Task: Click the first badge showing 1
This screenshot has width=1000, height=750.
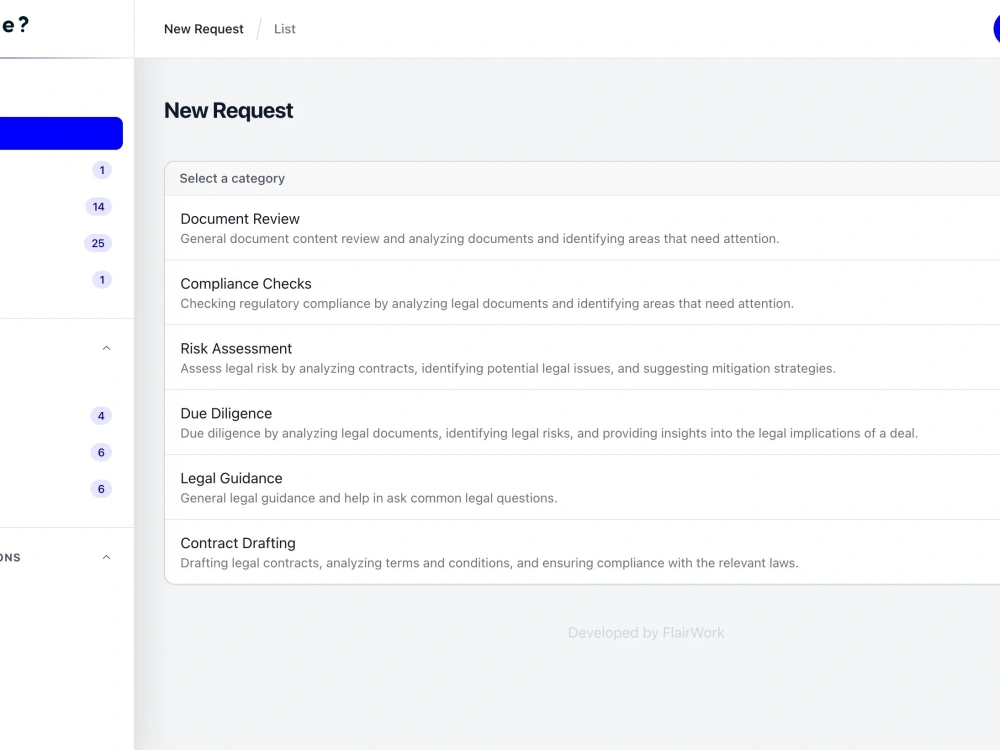Action: coord(101,170)
